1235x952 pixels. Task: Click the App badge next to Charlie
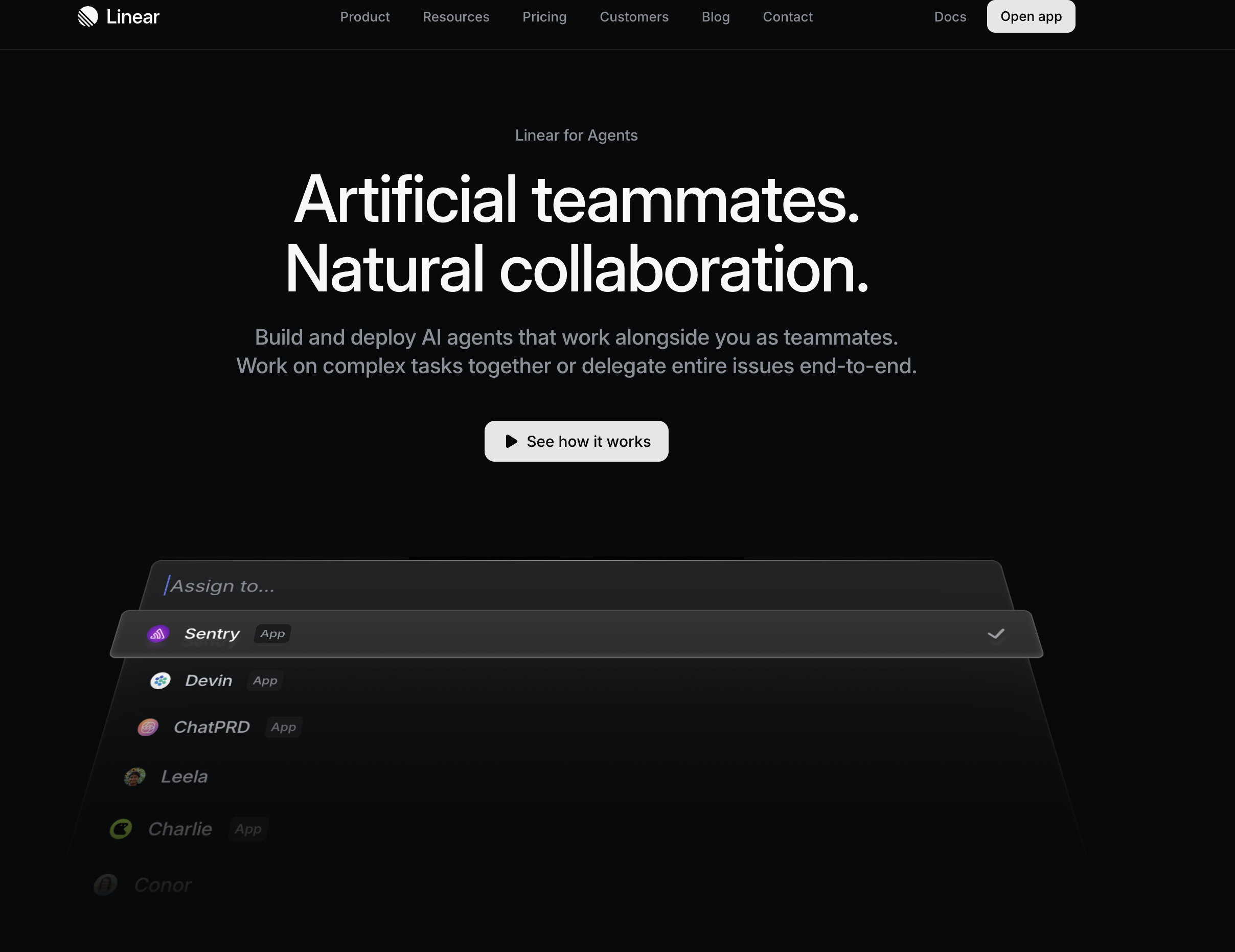pyautogui.click(x=248, y=829)
